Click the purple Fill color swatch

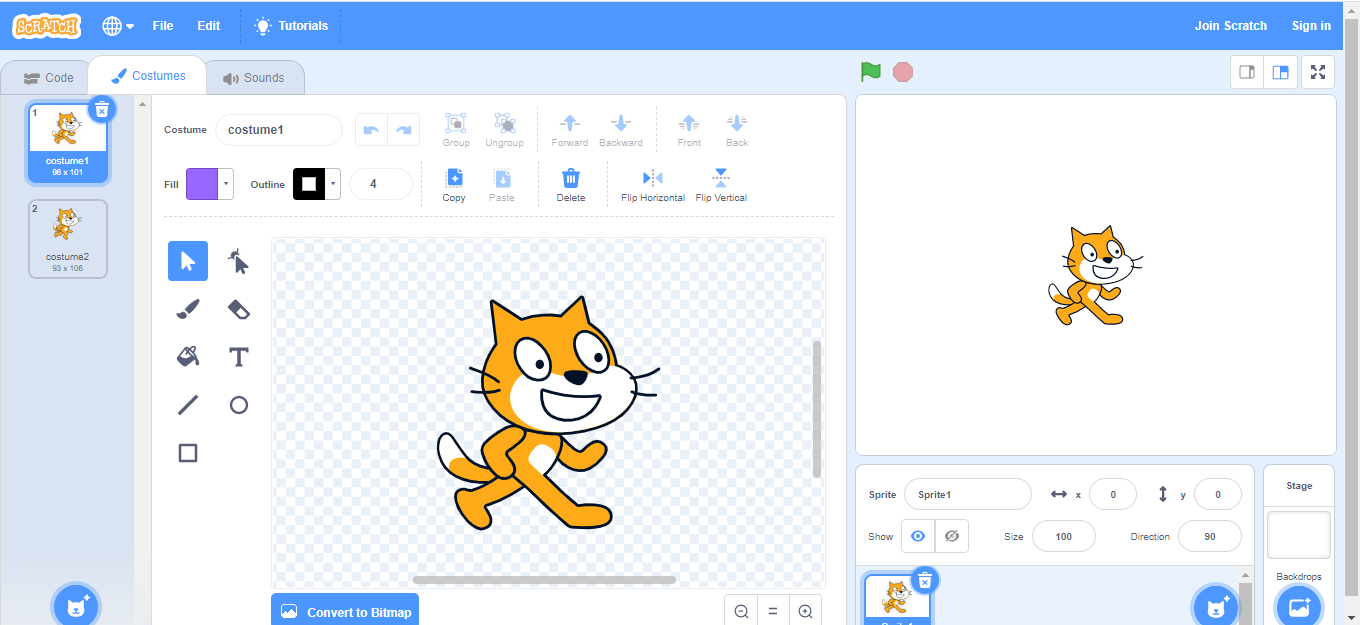pos(203,184)
